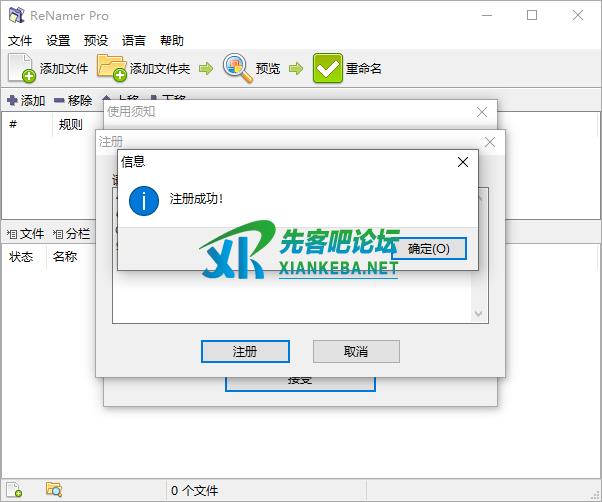Click the Preview (预览) magnifier icon
The image size is (602, 502).
tap(237, 68)
